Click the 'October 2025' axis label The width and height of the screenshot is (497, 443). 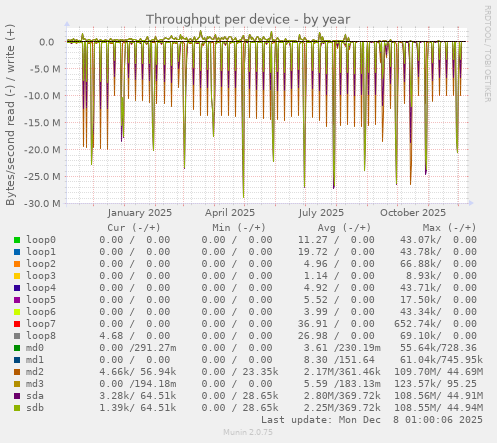(x=413, y=213)
